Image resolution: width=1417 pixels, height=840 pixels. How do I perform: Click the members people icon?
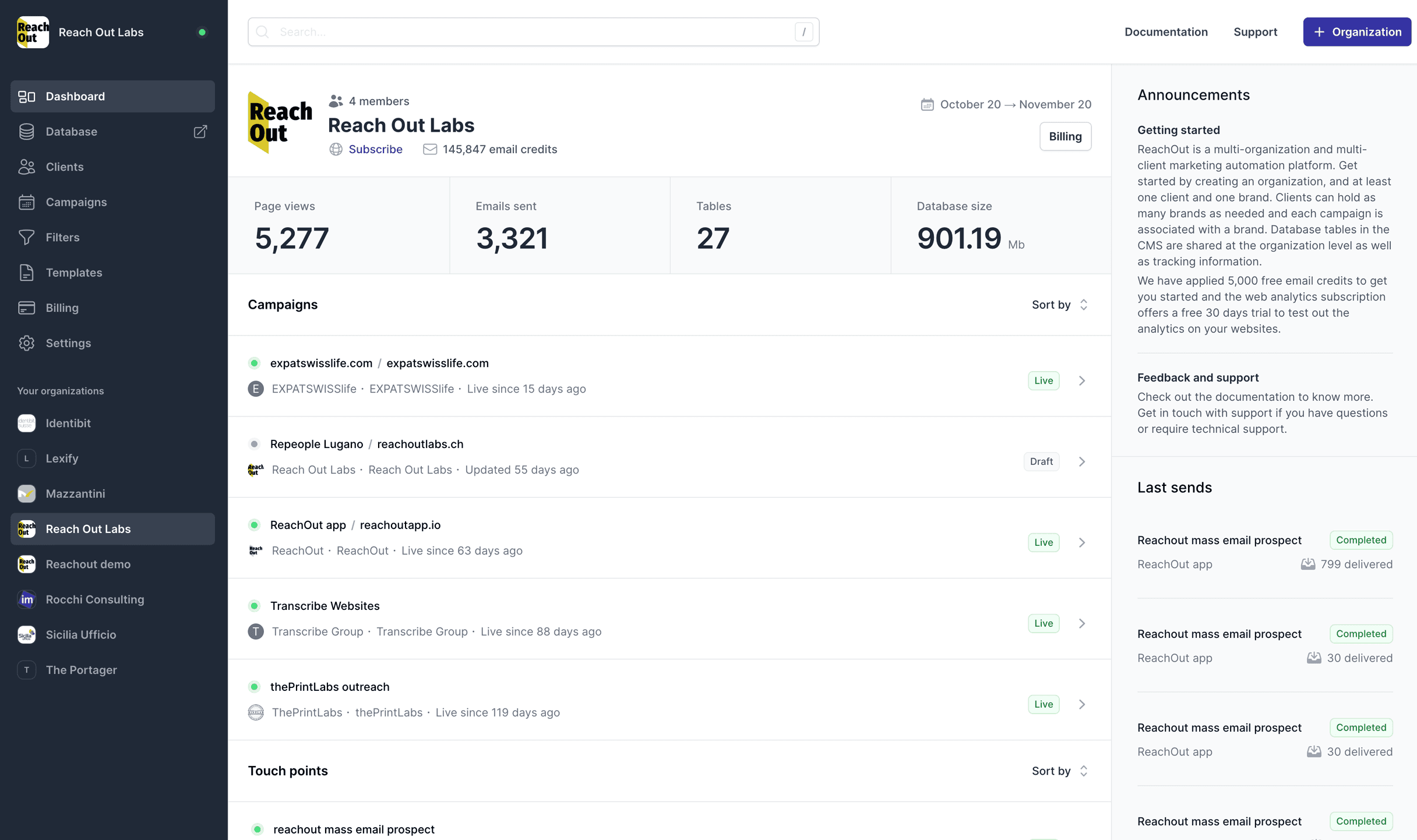pyautogui.click(x=336, y=101)
